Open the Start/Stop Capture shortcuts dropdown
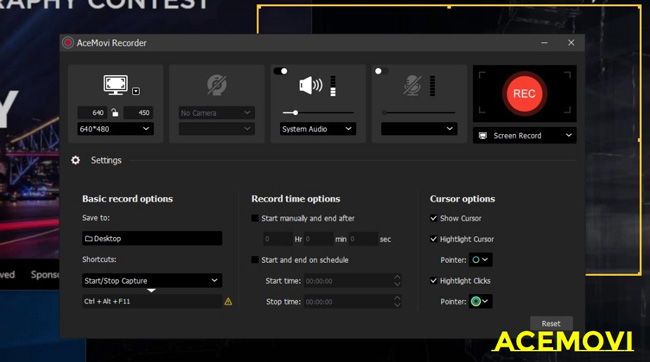The height and width of the screenshot is (362, 650). pyautogui.click(x=152, y=281)
